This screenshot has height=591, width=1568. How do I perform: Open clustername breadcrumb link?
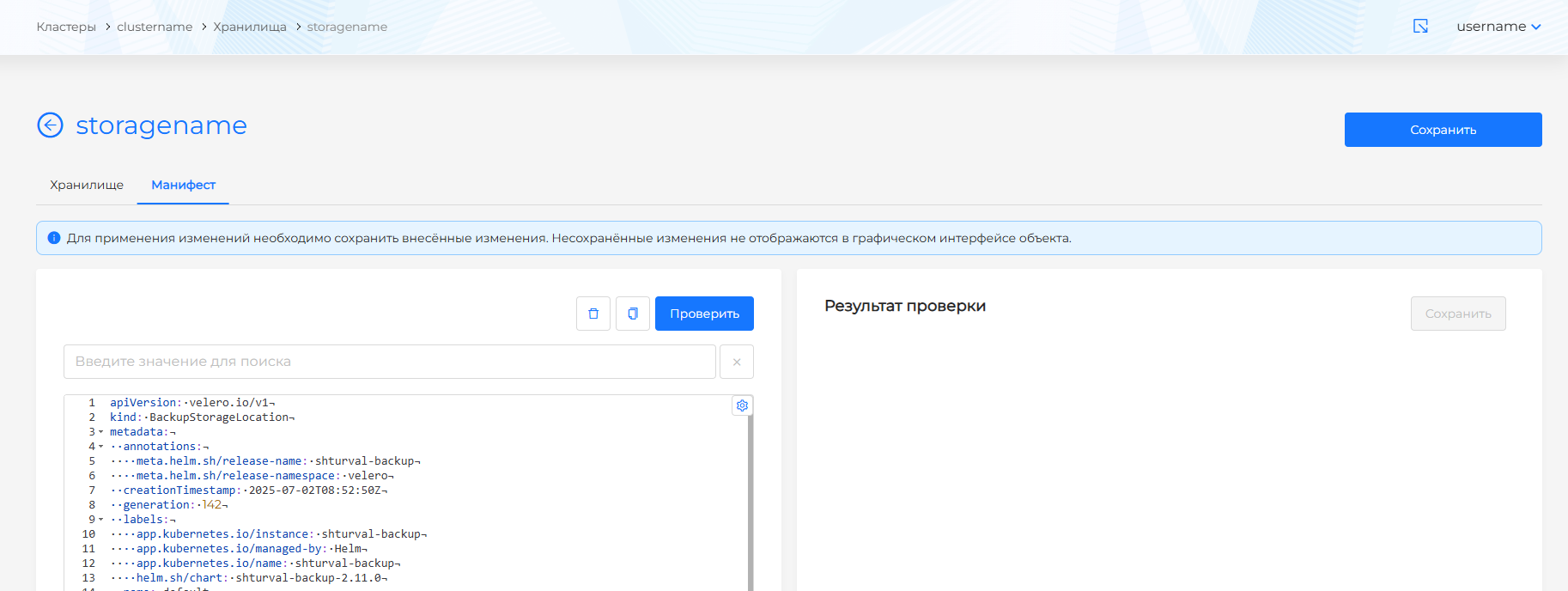(x=155, y=27)
